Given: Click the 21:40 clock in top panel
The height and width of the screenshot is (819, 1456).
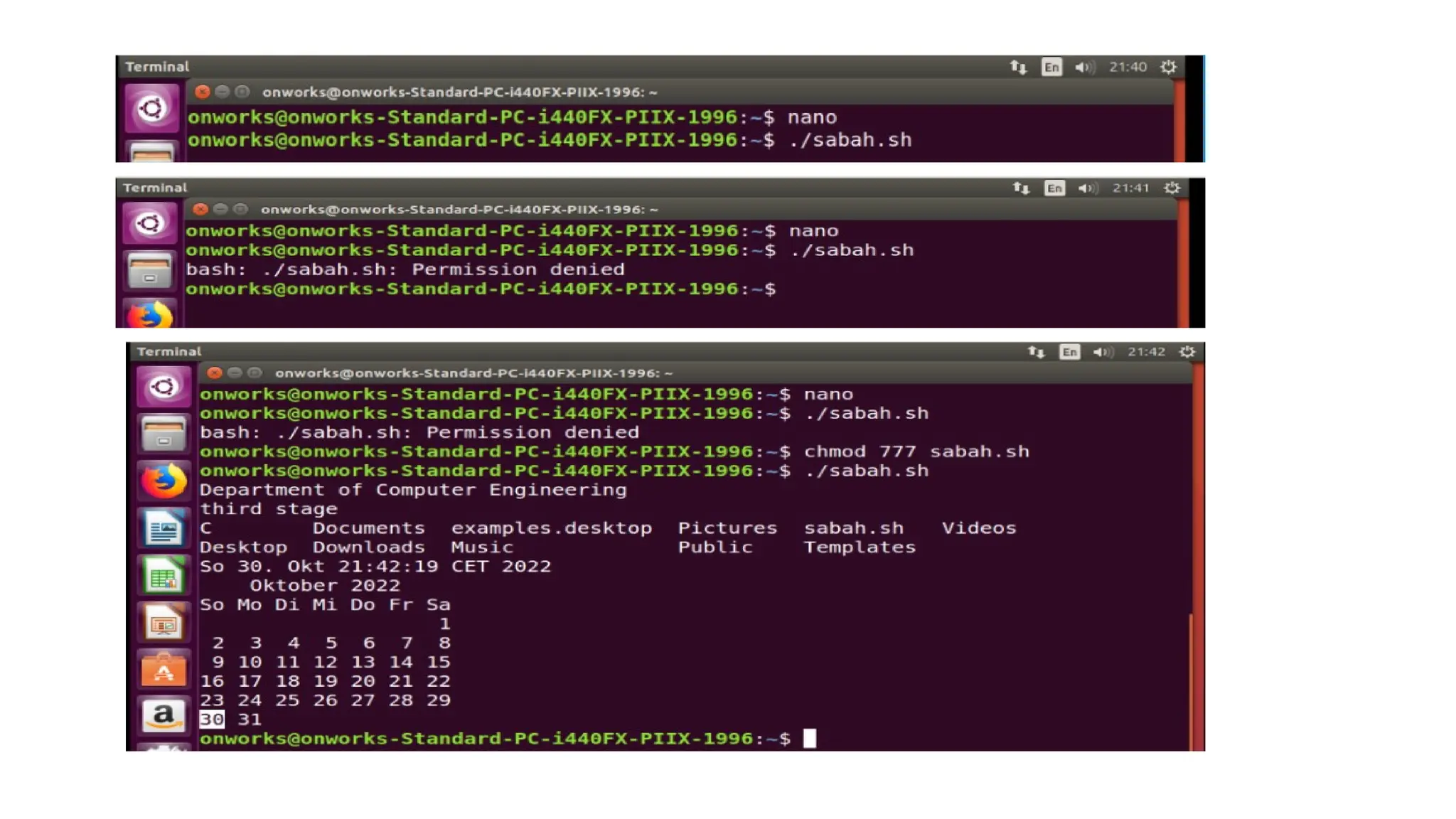Looking at the screenshot, I should click(x=1128, y=67).
